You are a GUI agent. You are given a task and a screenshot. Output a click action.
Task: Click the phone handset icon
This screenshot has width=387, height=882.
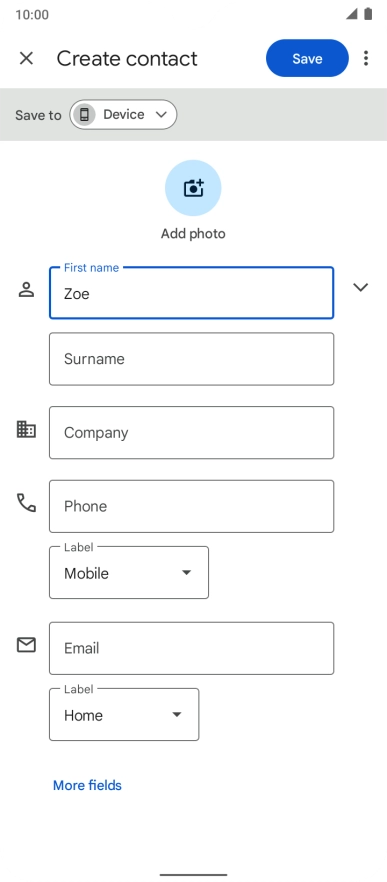point(26,502)
